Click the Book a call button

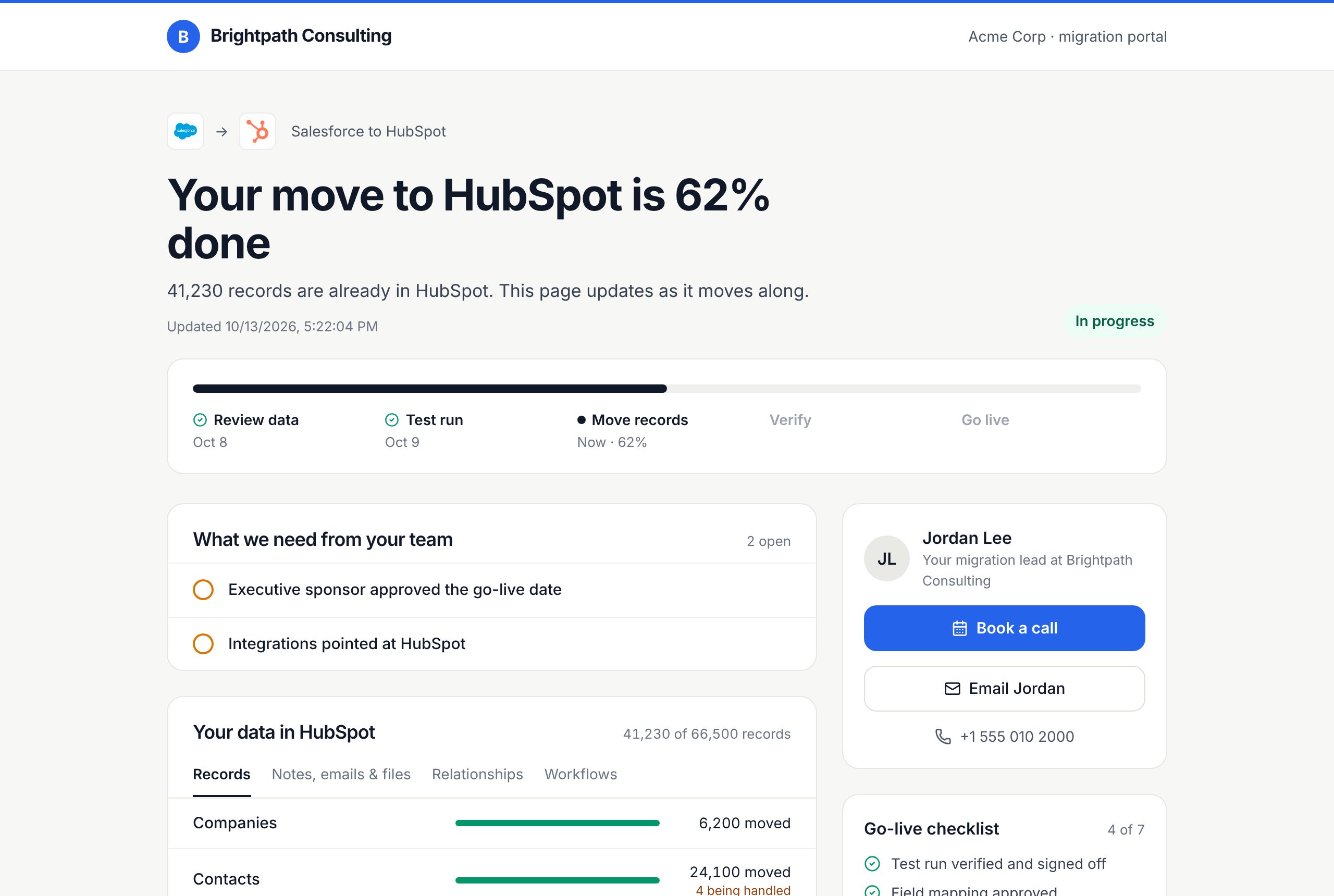click(x=1004, y=628)
